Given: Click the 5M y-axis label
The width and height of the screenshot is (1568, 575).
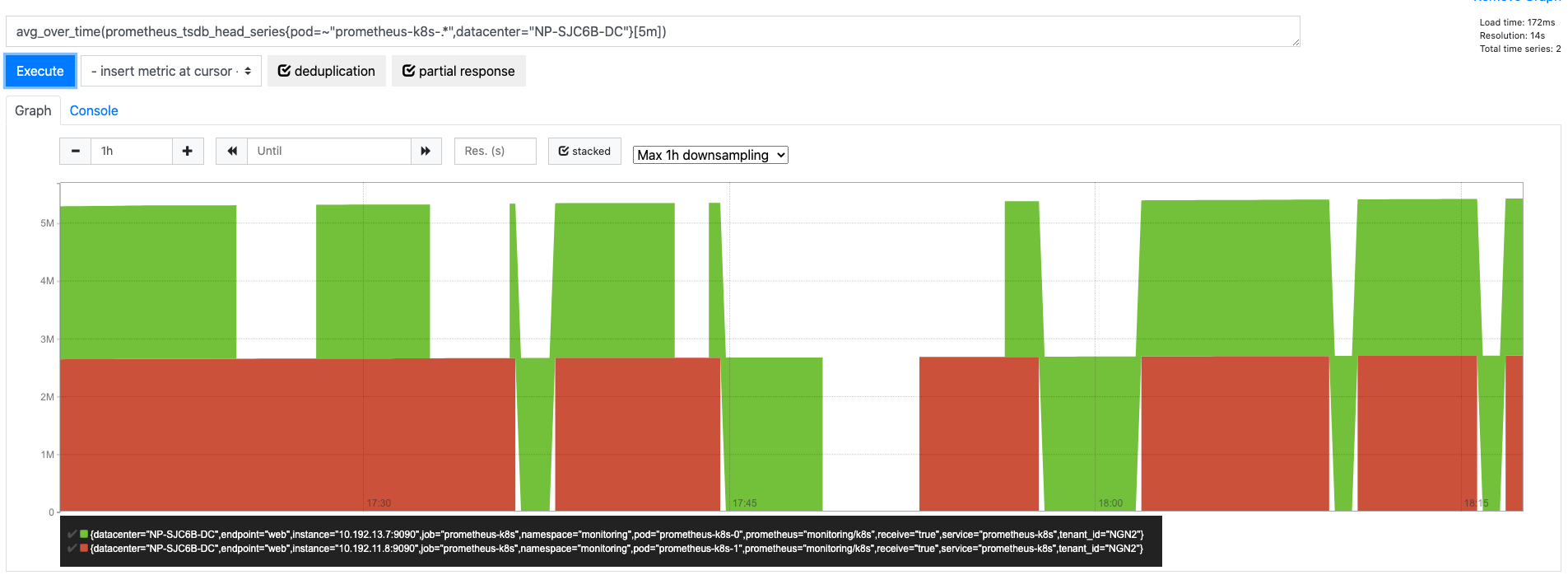Looking at the screenshot, I should coord(47,223).
